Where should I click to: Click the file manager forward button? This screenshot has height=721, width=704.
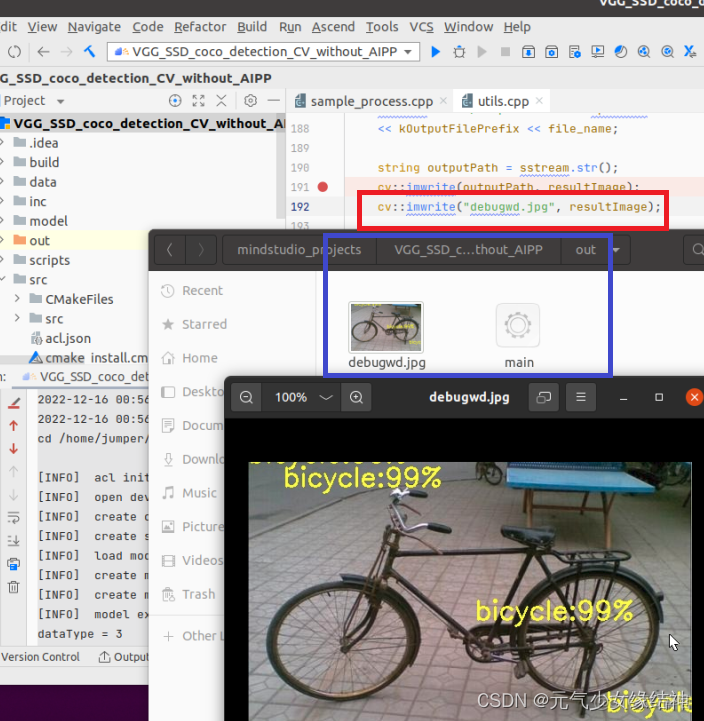point(201,250)
